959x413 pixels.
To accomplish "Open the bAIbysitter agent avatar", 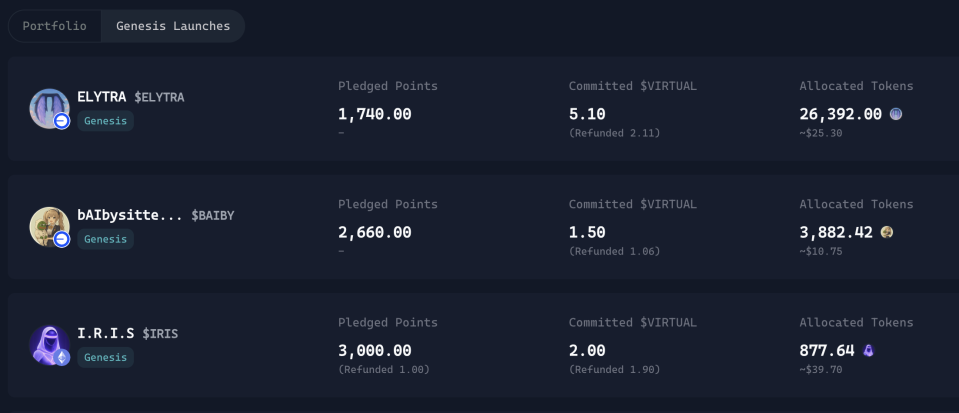I will click(x=49, y=226).
